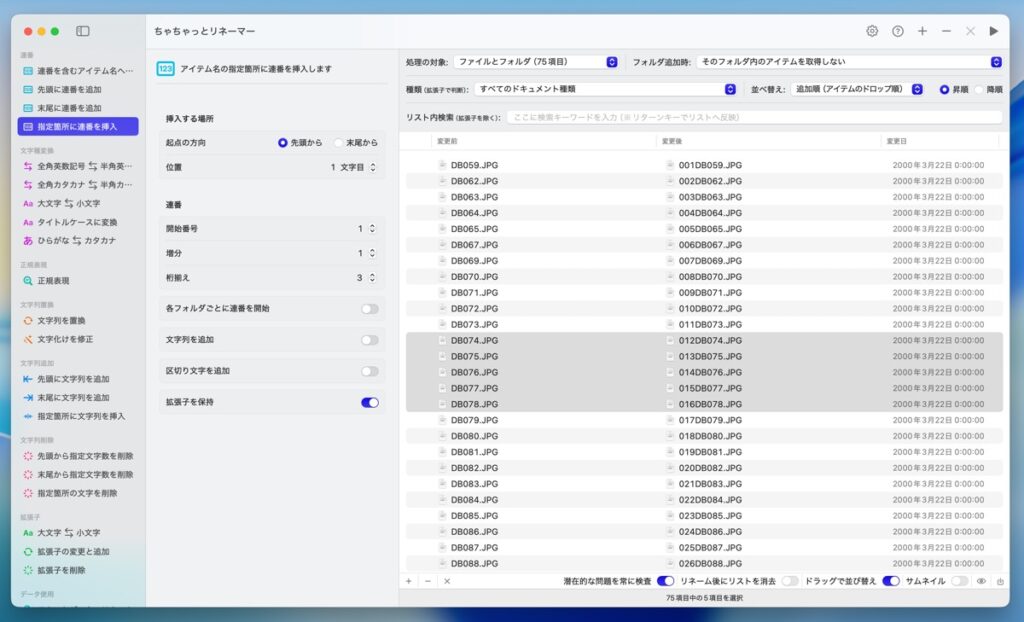Screen dimensions: 1024x622
Task: Select the 末尾から radio button
Action: click(x=339, y=143)
